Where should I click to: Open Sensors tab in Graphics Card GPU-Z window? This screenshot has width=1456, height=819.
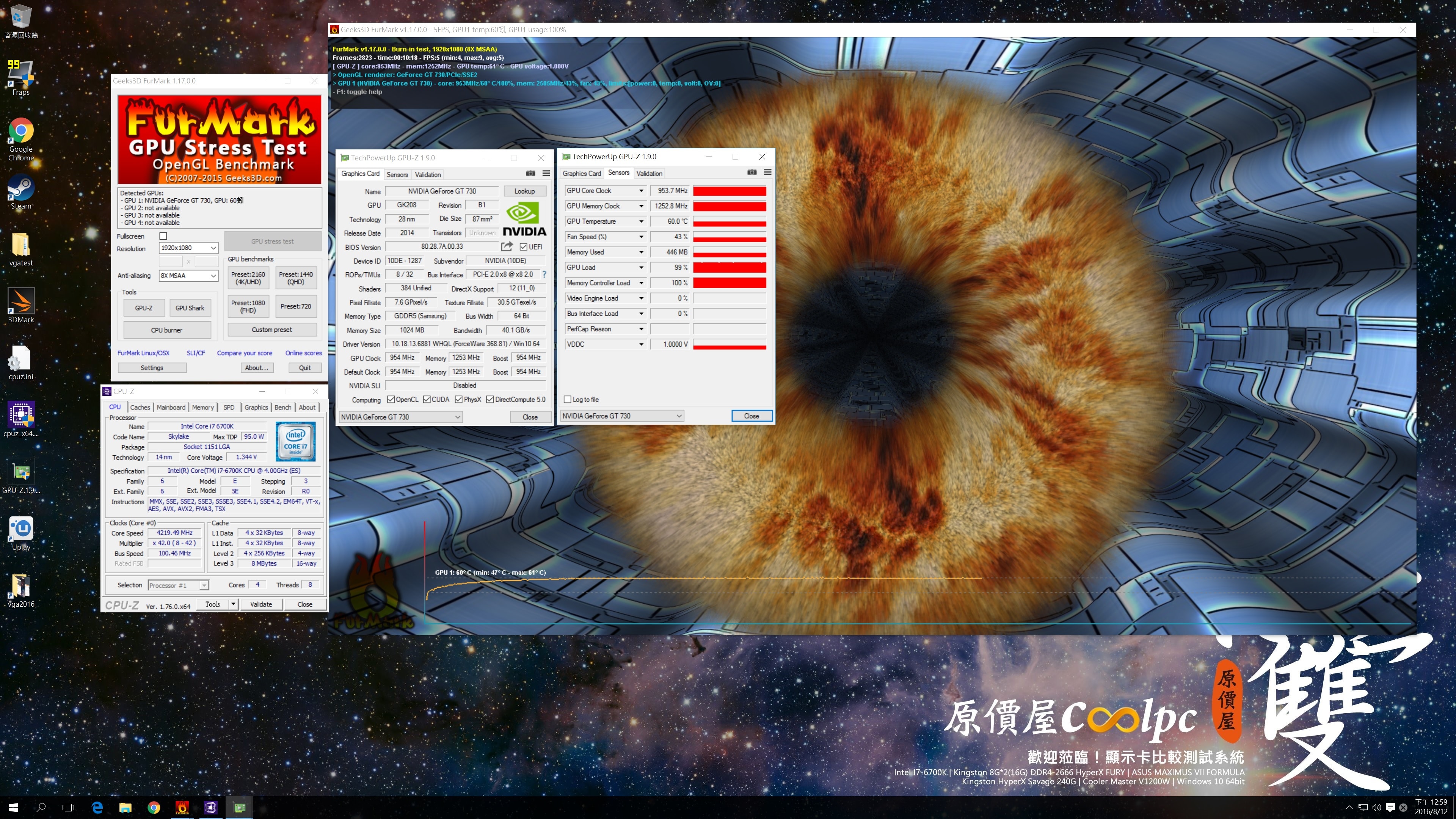point(397,175)
